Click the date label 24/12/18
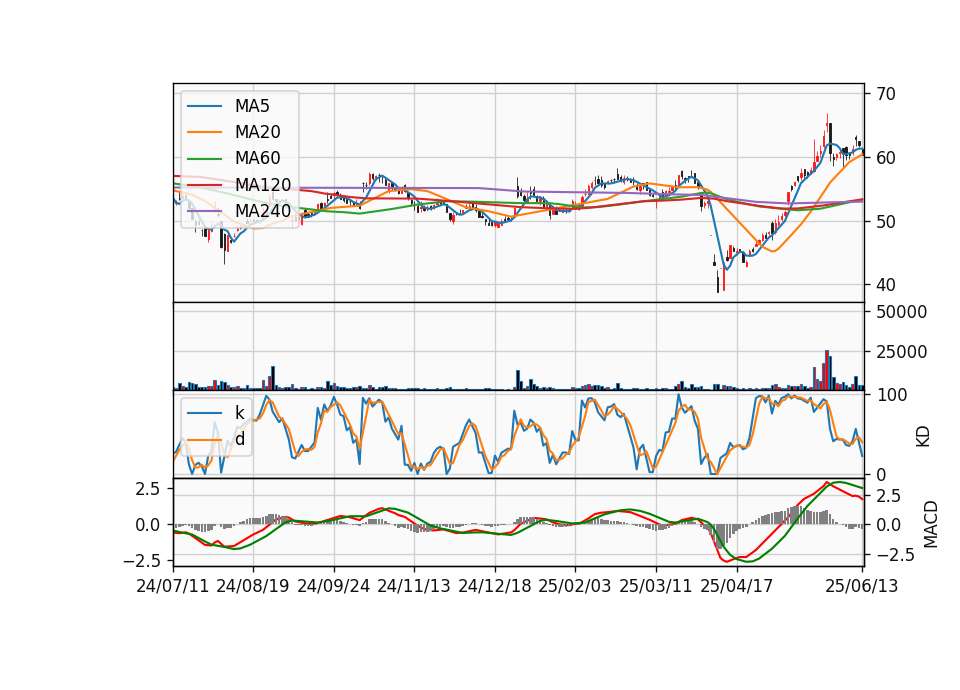The image size is (960, 690). pyautogui.click(x=495, y=586)
